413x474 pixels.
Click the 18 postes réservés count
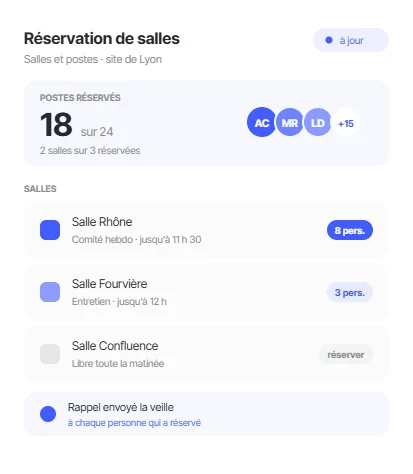56,125
